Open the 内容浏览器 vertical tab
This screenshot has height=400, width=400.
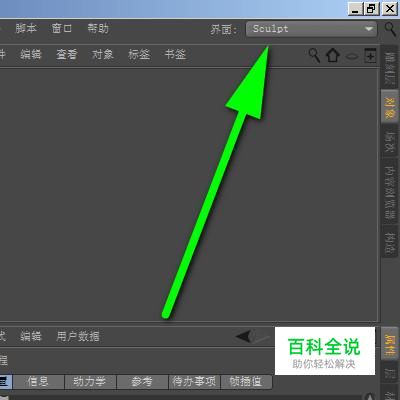(x=389, y=193)
